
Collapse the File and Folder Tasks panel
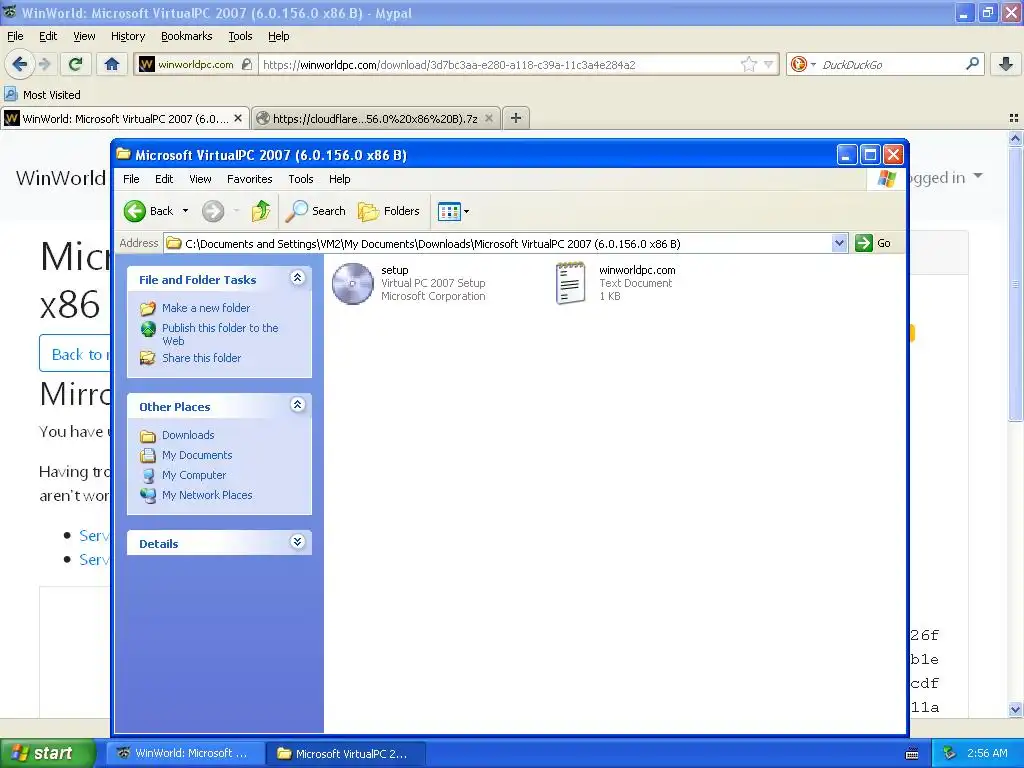(297, 278)
